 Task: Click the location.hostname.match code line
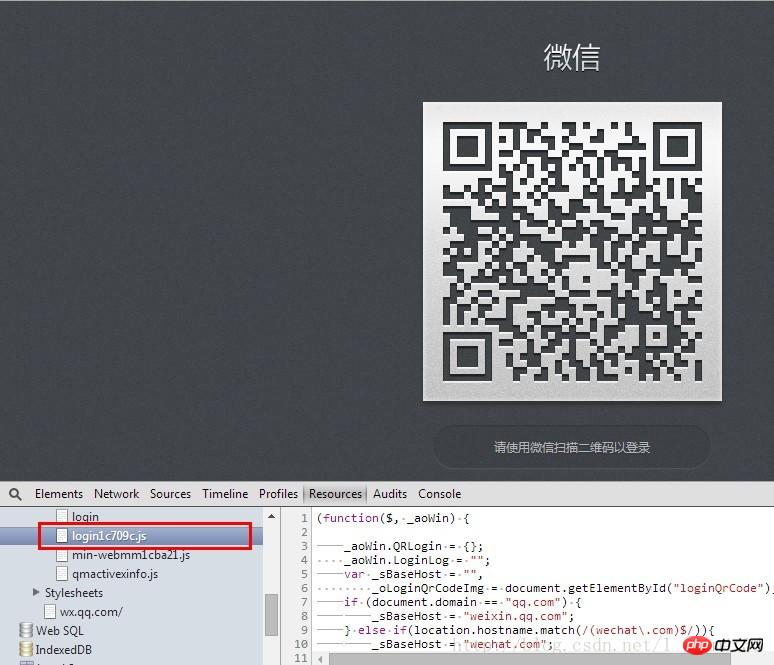tap(529, 630)
